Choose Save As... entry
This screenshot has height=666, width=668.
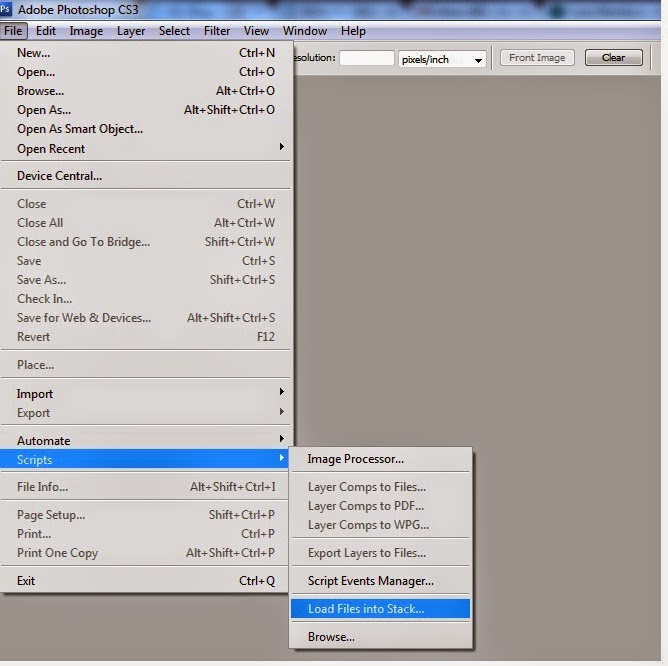tap(146, 280)
